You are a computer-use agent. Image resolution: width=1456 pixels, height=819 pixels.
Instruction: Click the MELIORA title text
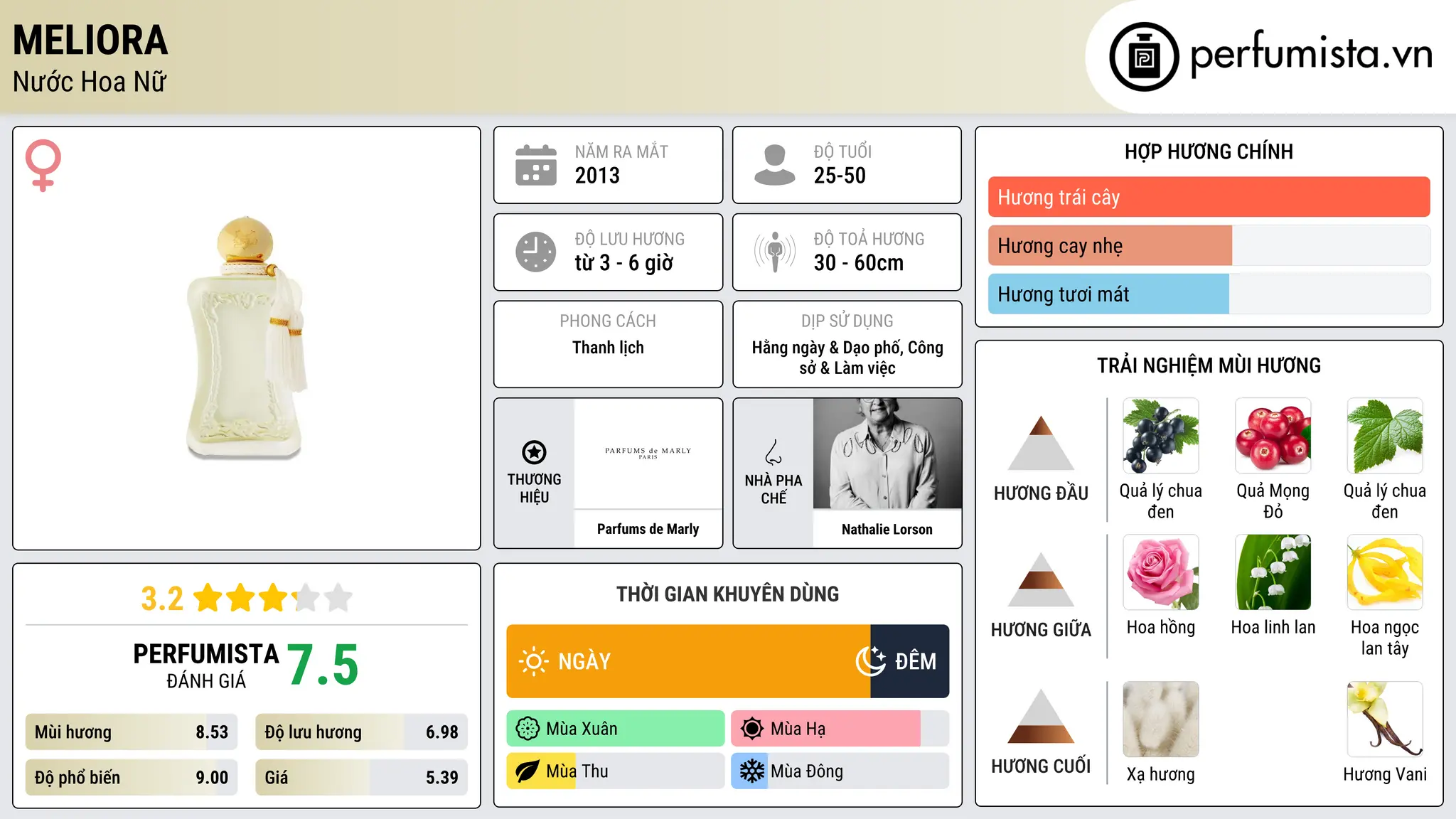tap(90, 41)
